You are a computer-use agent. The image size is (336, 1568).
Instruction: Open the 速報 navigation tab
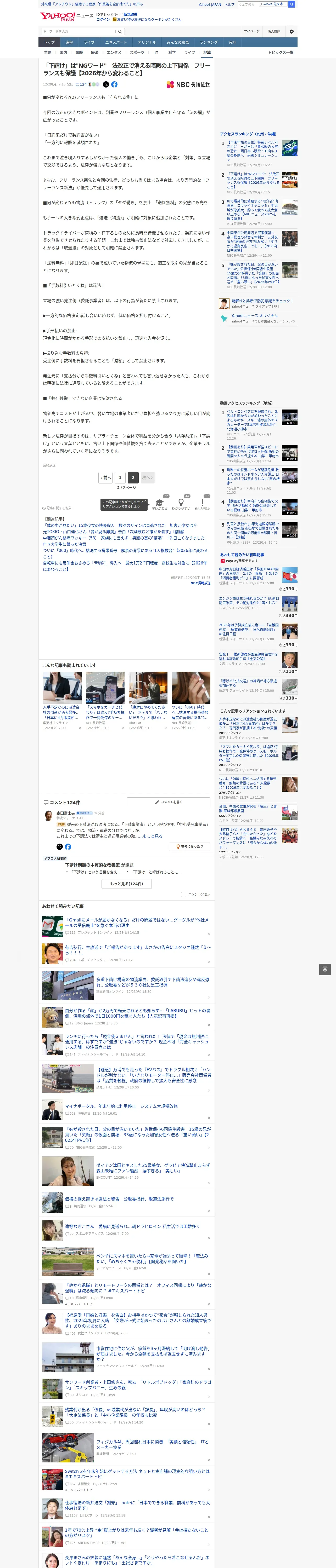click(x=69, y=43)
